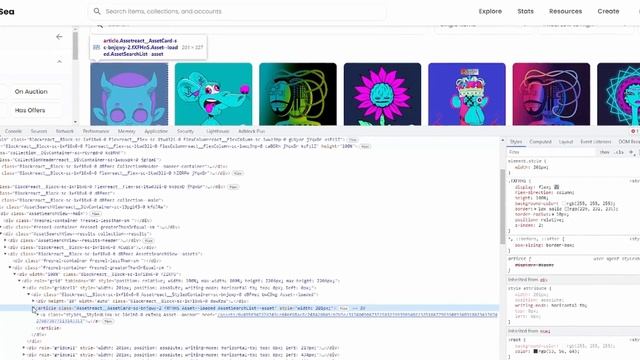Switch to the DevTools Console tab
The width and height of the screenshot is (640, 360).
13,131
